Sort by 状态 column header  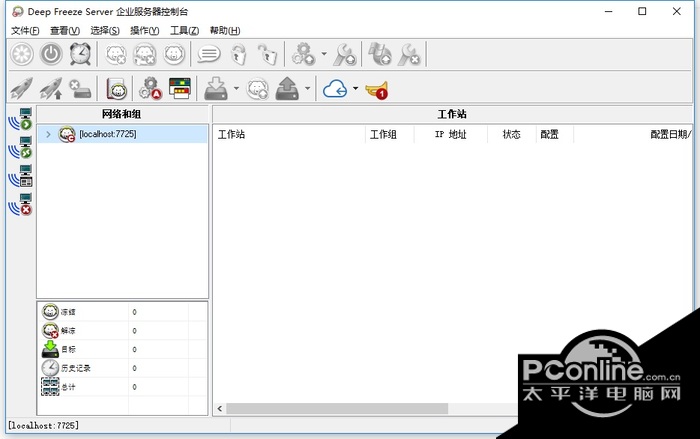click(512, 134)
